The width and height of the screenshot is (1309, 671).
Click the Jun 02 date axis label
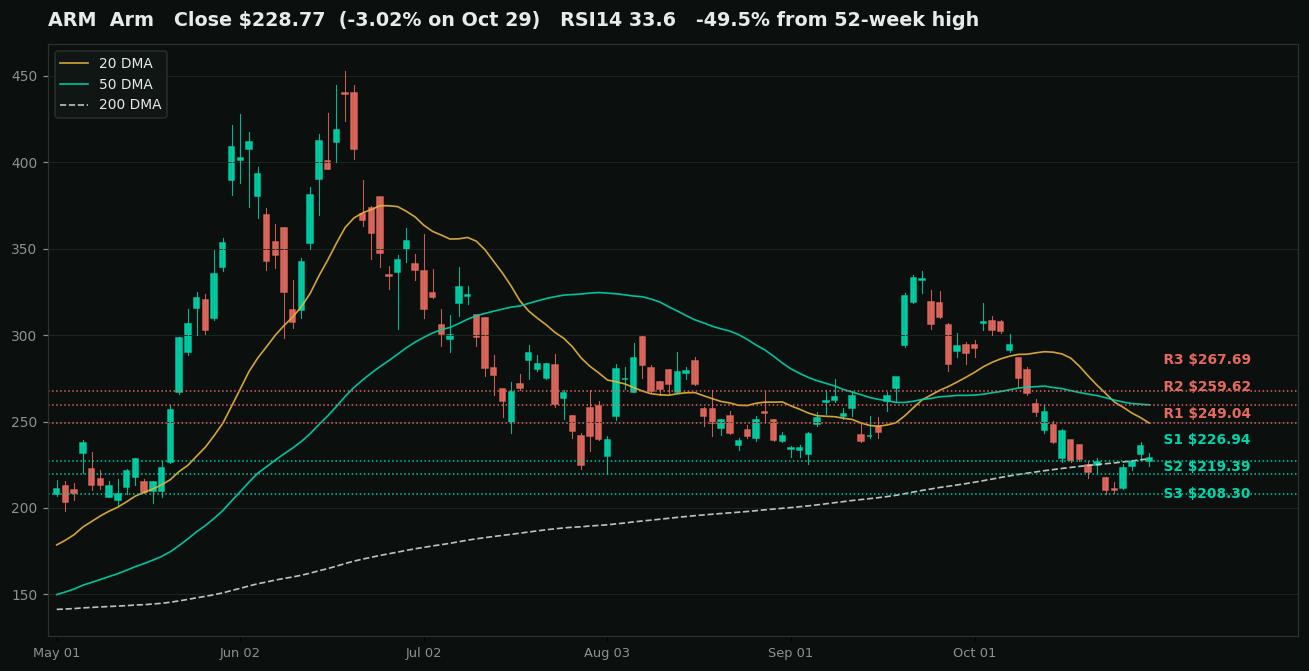(240, 653)
